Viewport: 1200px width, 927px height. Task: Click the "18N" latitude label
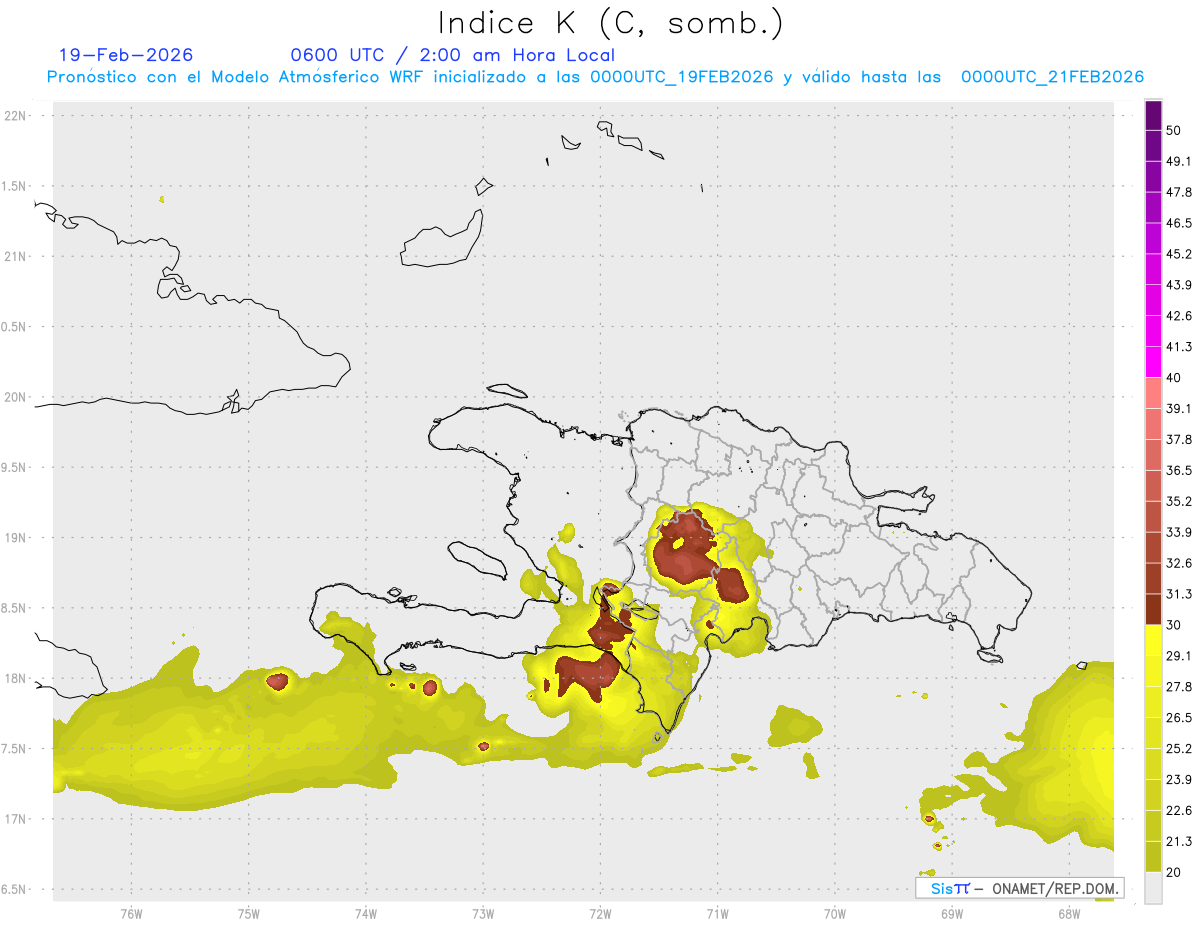coord(16,678)
